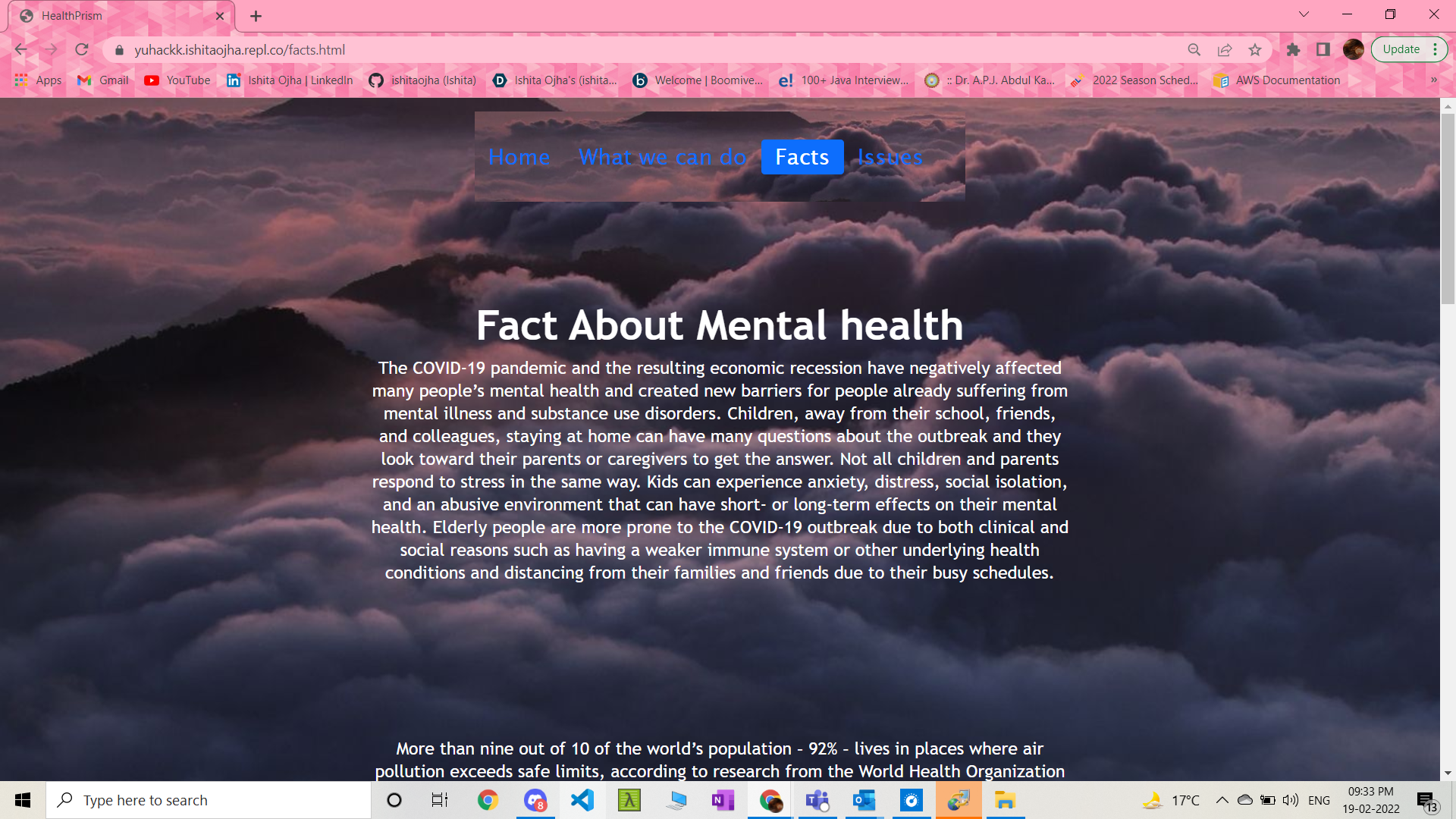Click the Update button in Chrome

(x=1401, y=50)
